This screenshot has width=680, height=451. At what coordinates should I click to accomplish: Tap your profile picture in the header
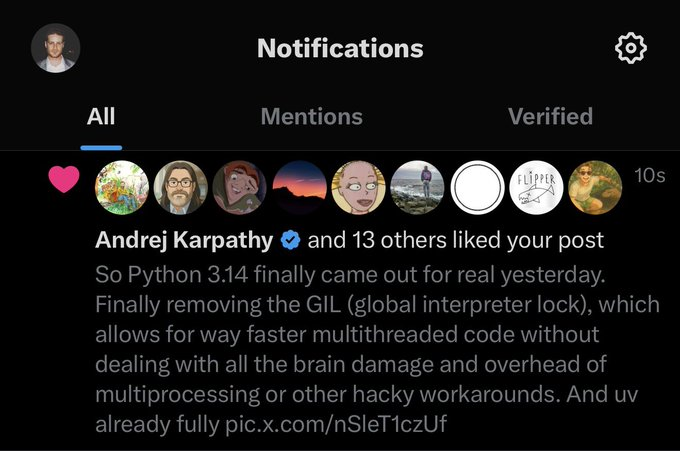pyautogui.click(x=56, y=48)
